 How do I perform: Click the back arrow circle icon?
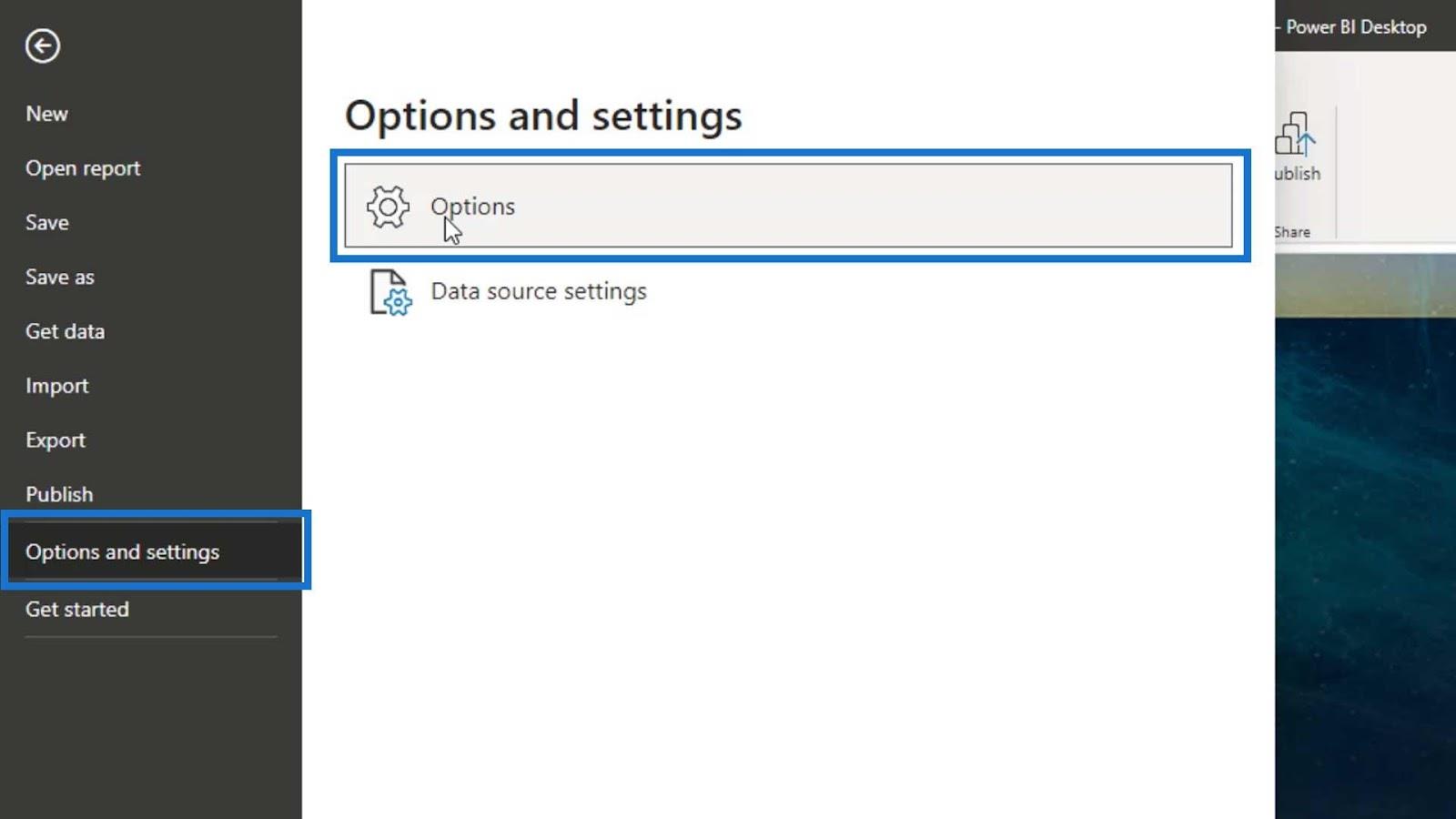pos(43,45)
